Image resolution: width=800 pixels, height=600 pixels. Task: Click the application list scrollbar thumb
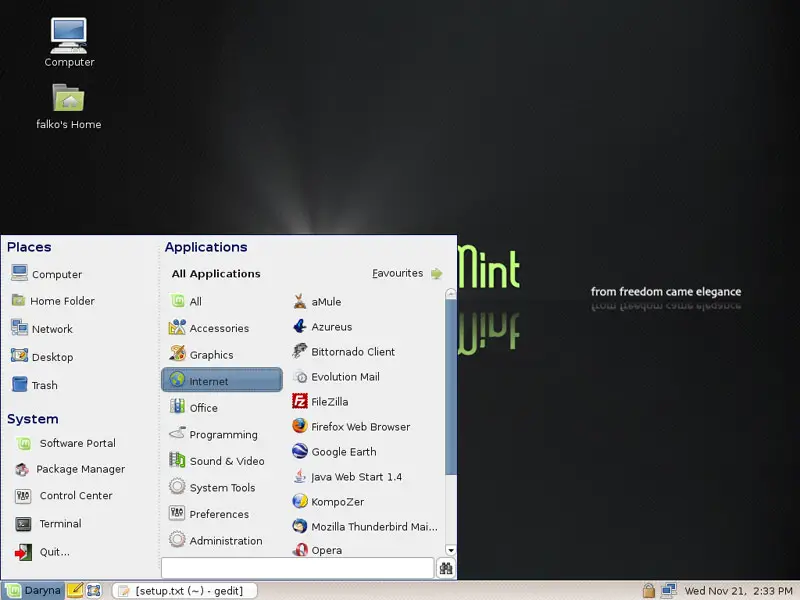click(451, 387)
